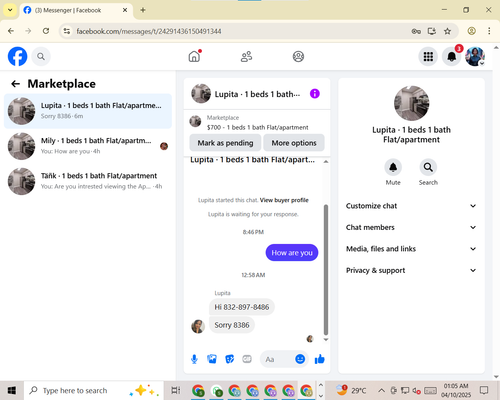Open the tab search dropdown in Chrome
This screenshot has height=400, width=500.
[x=10, y=10]
